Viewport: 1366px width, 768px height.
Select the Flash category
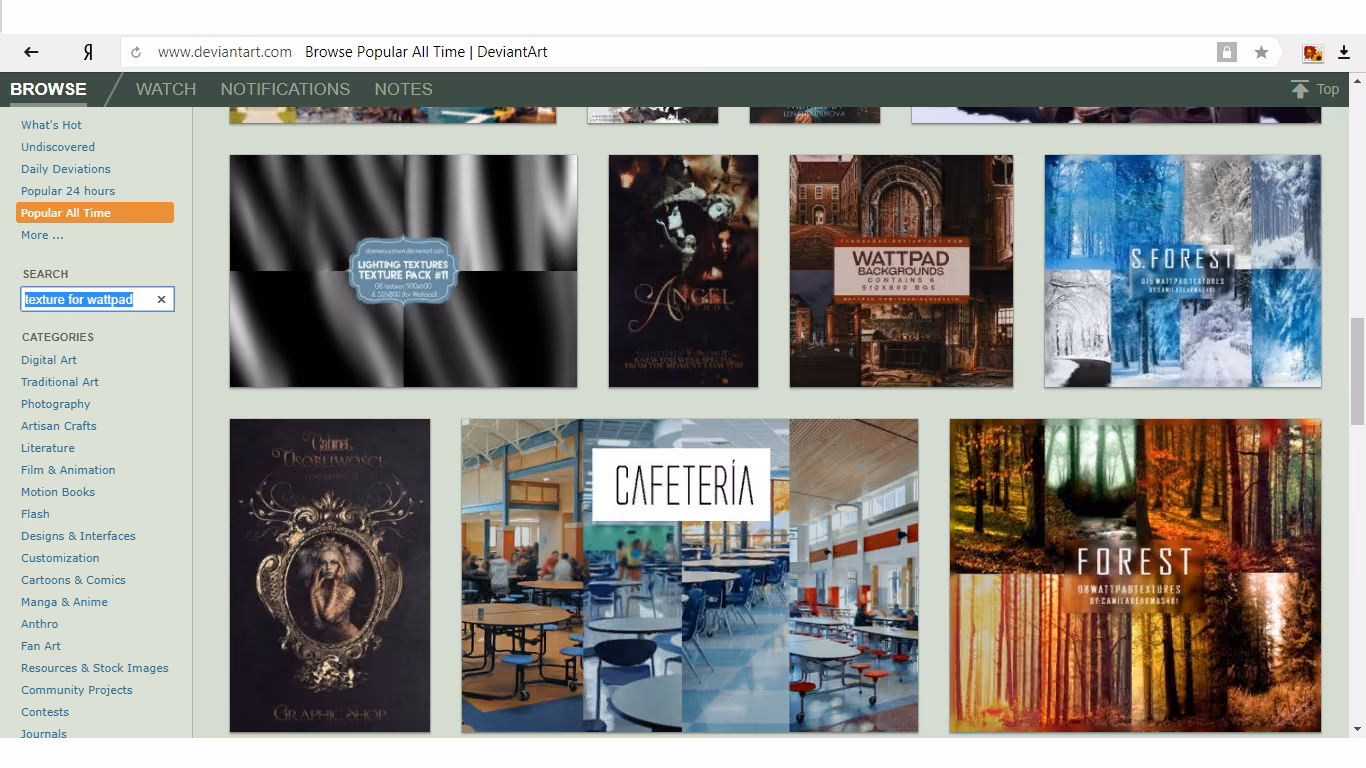click(x=35, y=514)
